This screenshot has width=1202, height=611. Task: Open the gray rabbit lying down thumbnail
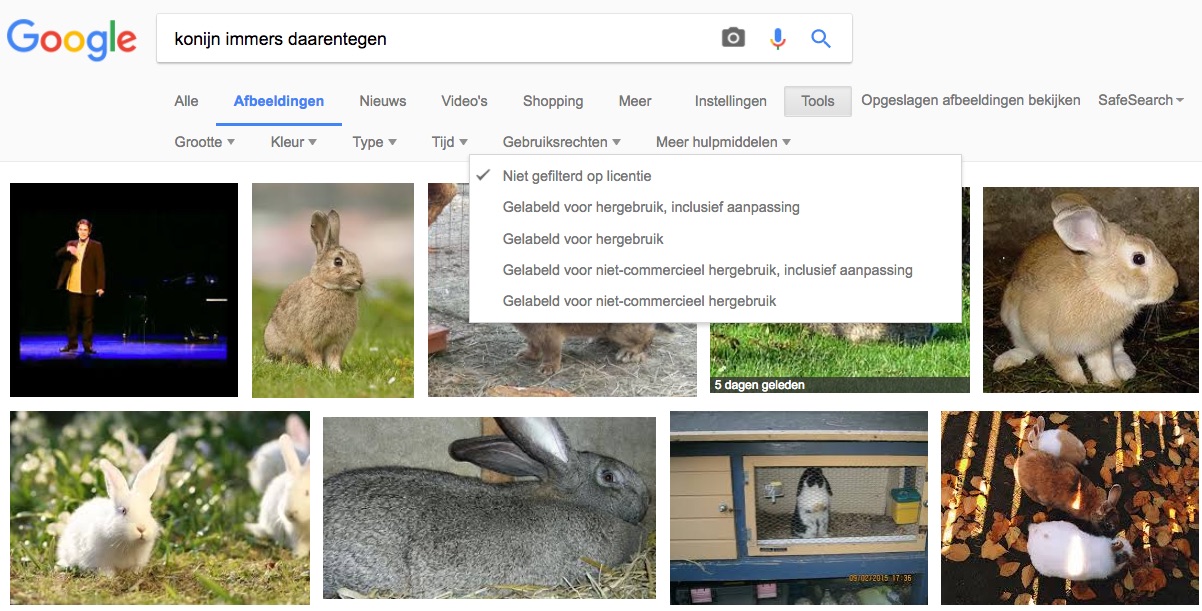pos(489,508)
